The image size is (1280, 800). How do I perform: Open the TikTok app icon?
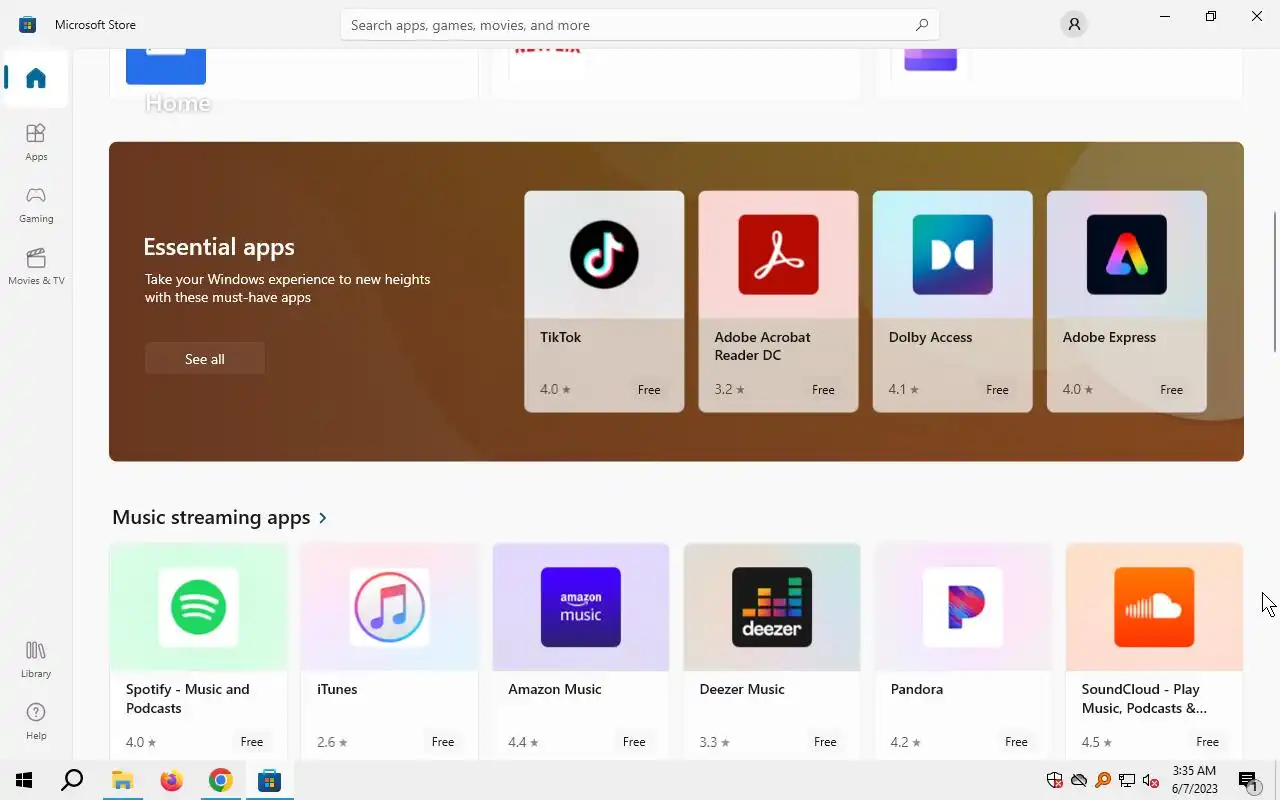(x=604, y=254)
